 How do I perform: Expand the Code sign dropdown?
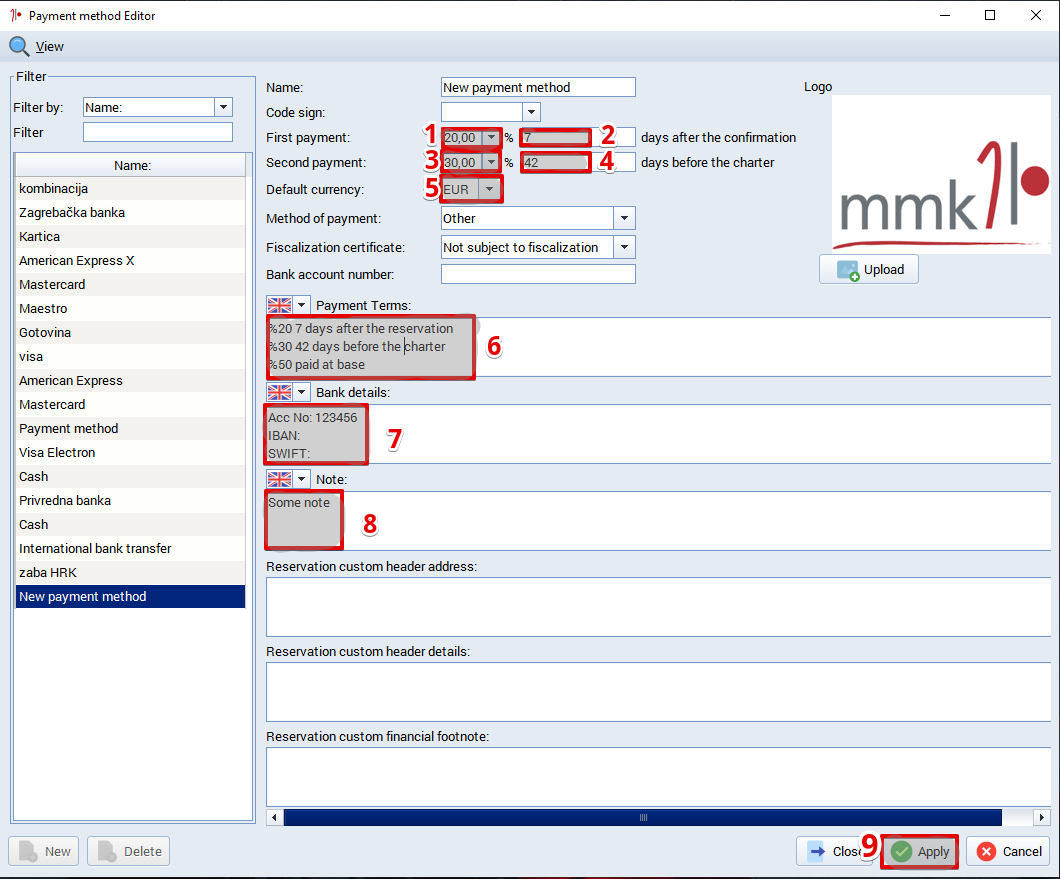pos(531,112)
